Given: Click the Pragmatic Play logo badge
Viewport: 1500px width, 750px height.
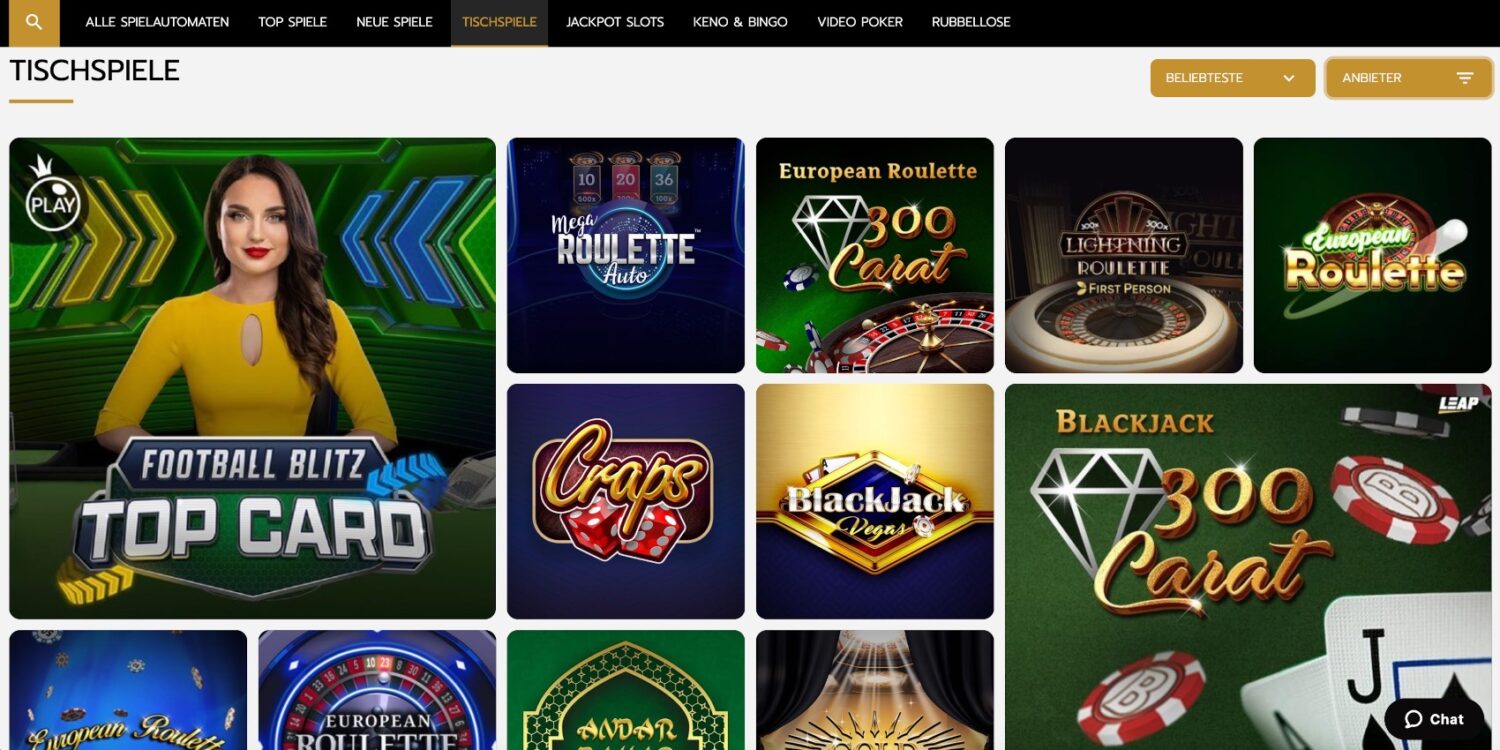Looking at the screenshot, I should (51, 195).
